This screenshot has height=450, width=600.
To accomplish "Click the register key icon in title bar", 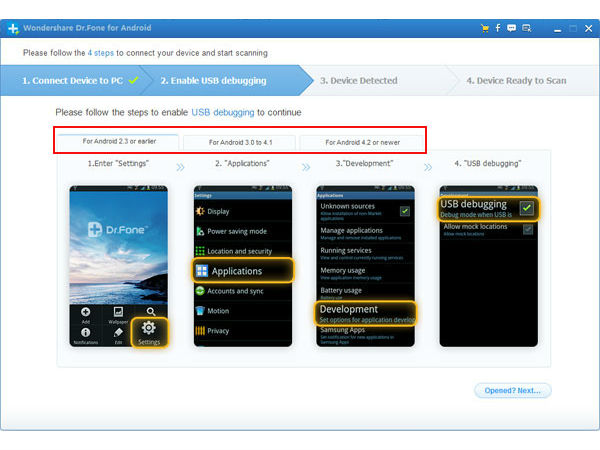I will pyautogui.click(x=527, y=28).
